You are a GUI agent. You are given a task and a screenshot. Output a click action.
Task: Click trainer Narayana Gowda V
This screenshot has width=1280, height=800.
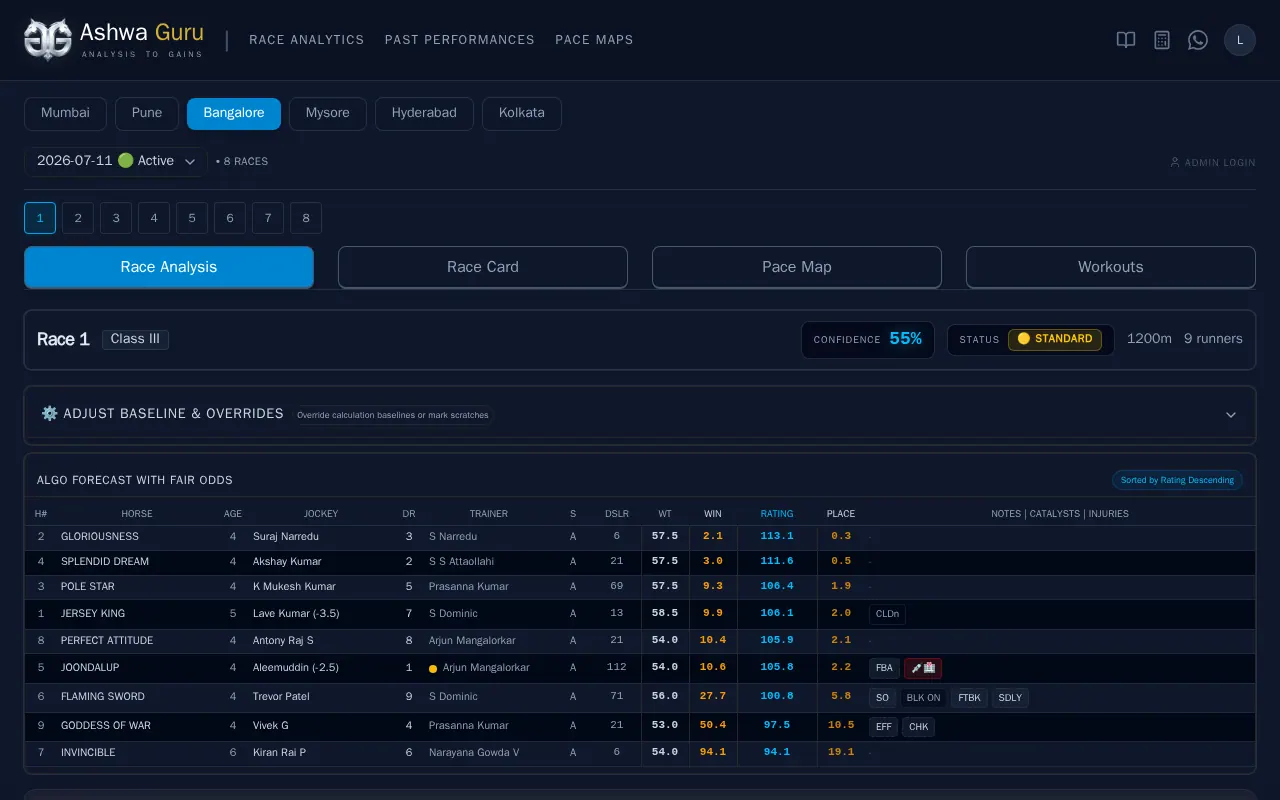tap(474, 753)
